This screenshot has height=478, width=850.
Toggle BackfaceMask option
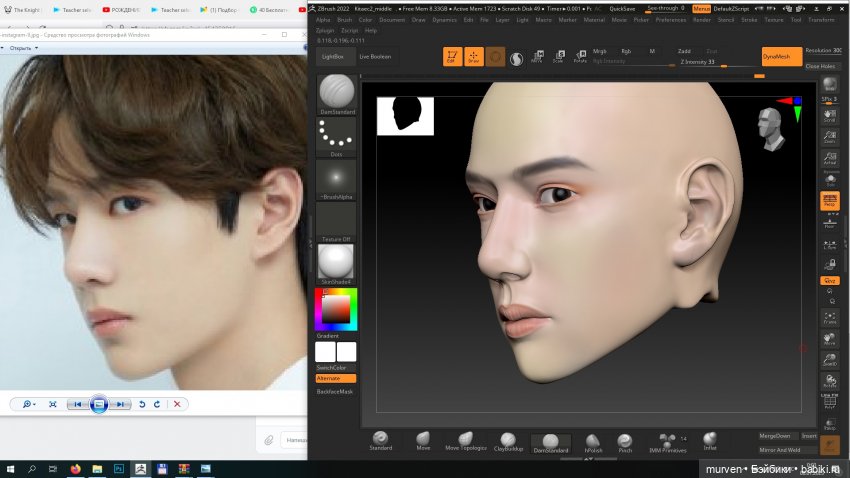pyautogui.click(x=334, y=391)
